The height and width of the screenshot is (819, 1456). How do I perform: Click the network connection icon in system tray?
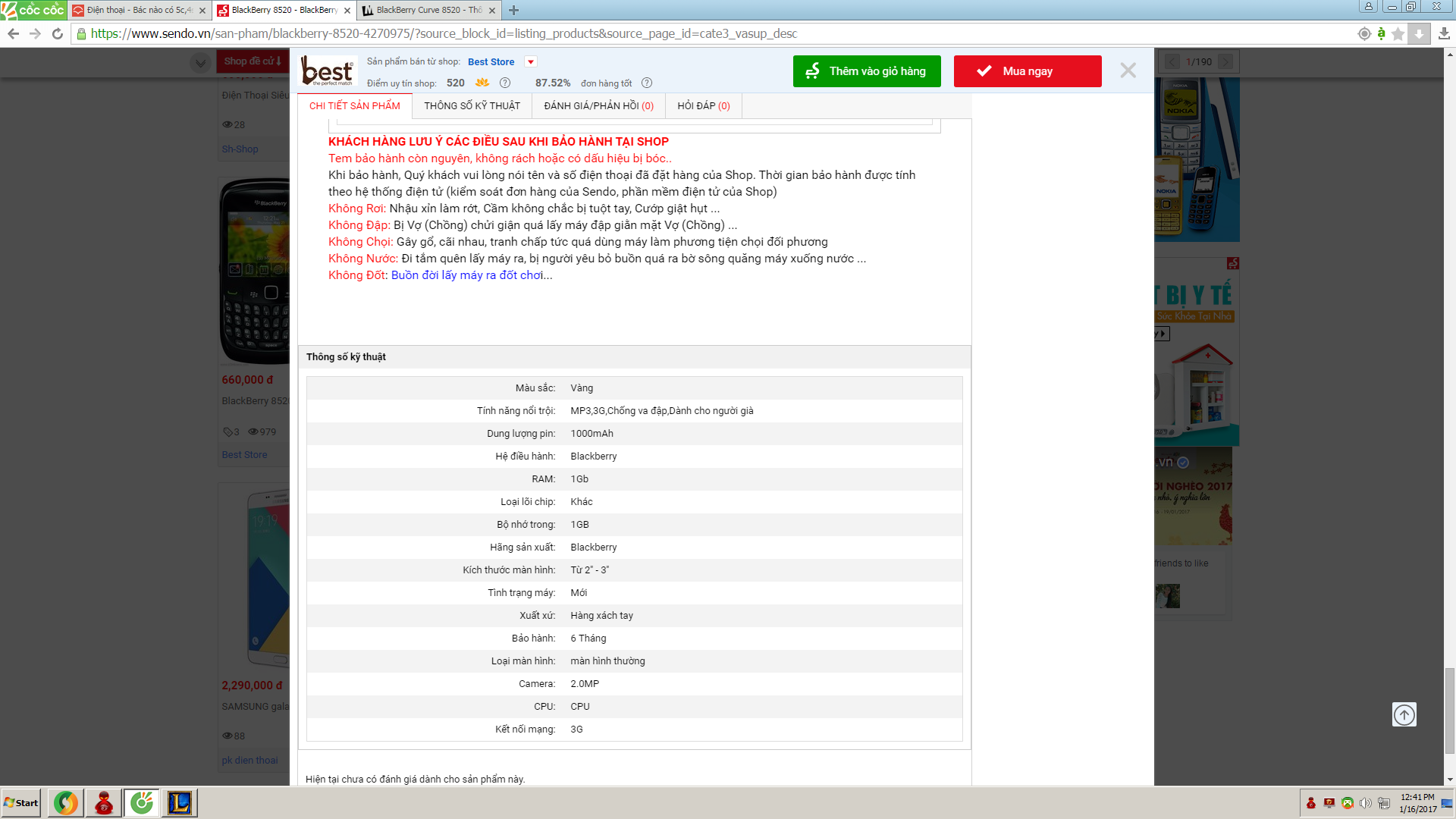click(1384, 803)
